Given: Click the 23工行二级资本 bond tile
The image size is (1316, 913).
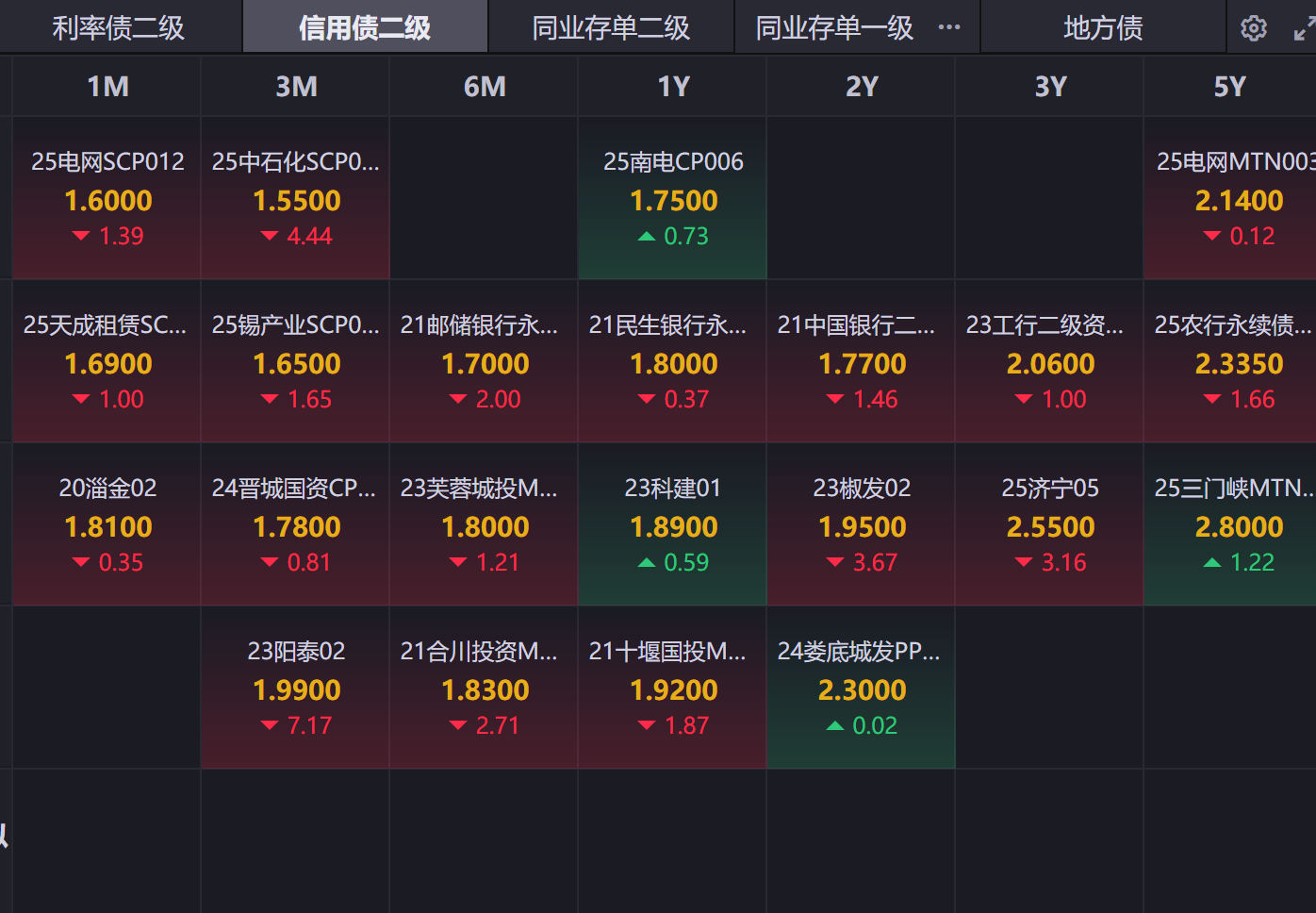Looking at the screenshot, I should point(1050,361).
